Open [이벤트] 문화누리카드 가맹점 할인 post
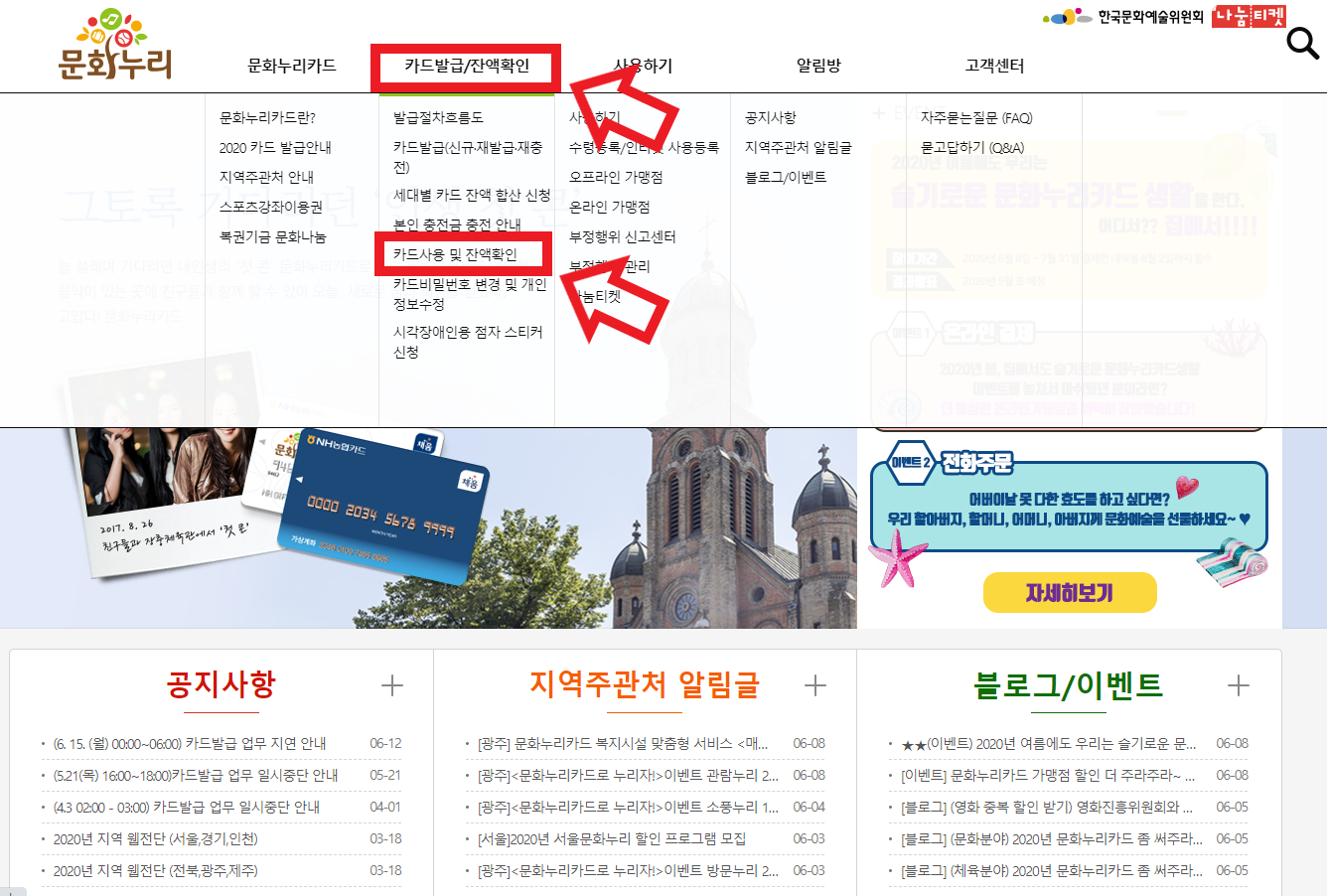This screenshot has width=1327, height=896. (1048, 775)
